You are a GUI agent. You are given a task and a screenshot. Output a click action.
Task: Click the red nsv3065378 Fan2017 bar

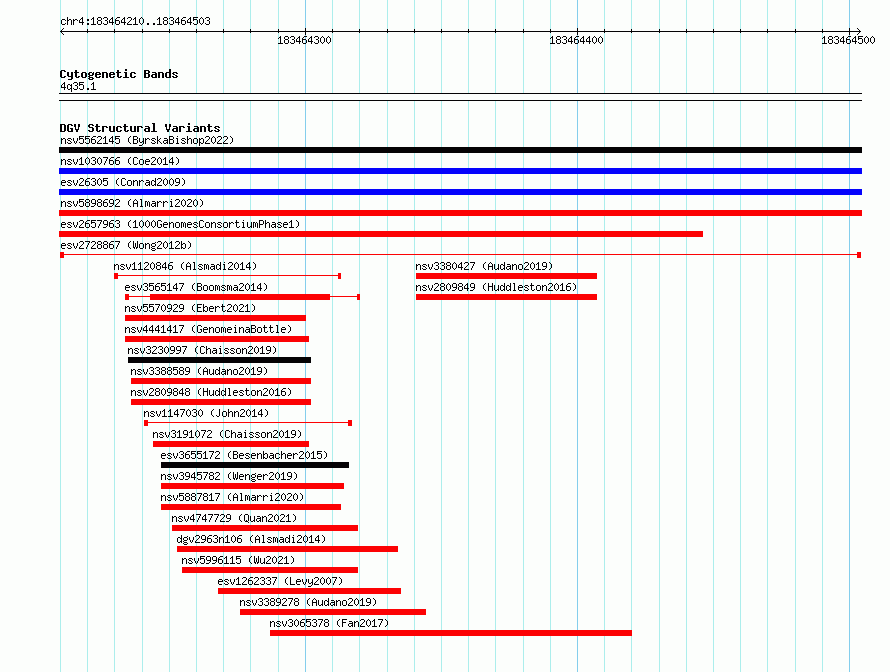pyautogui.click(x=451, y=633)
